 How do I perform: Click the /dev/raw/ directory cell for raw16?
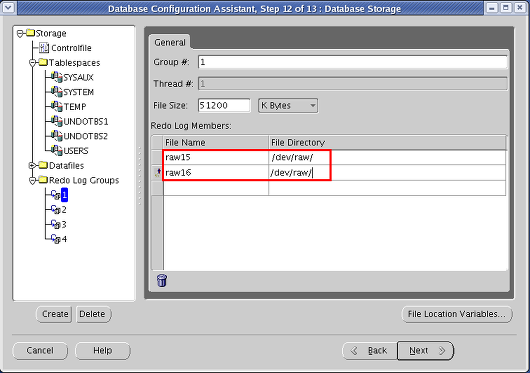click(387, 173)
